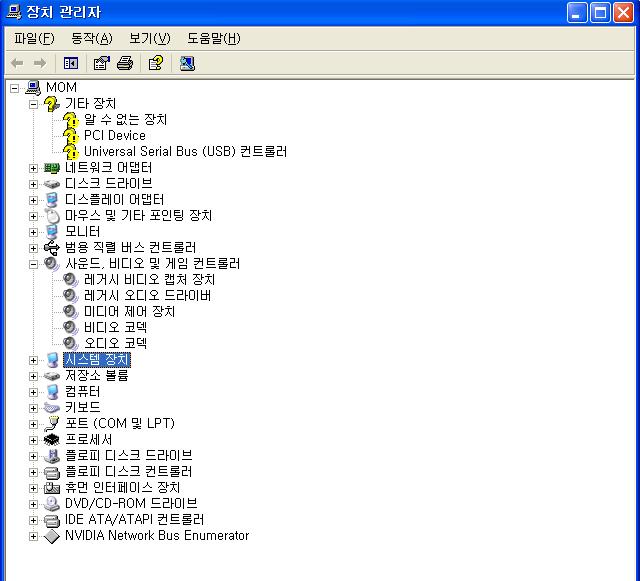Select the 알 수 없는 장치 label
Image resolution: width=640 pixels, height=581 pixels.
point(126,120)
